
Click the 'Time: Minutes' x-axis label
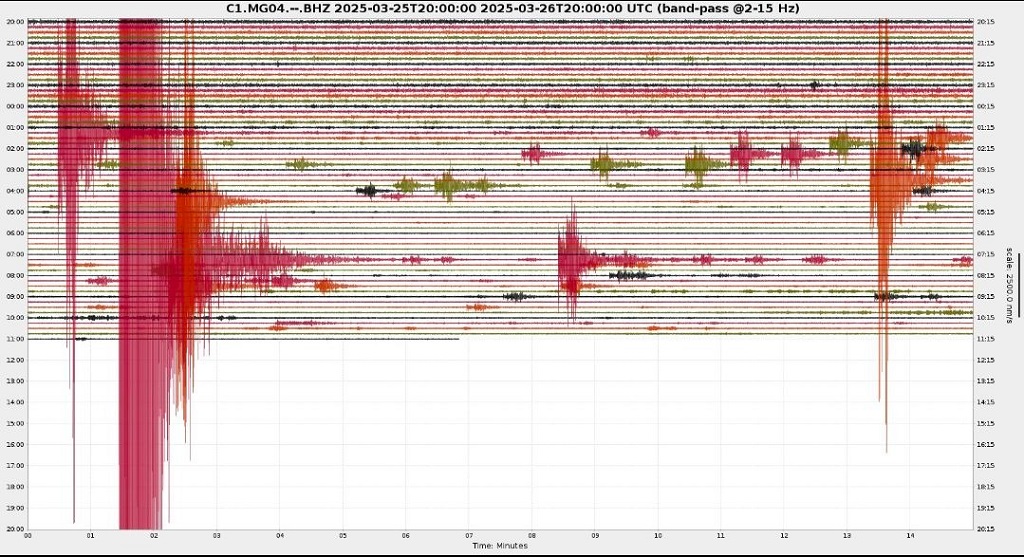tap(500, 546)
